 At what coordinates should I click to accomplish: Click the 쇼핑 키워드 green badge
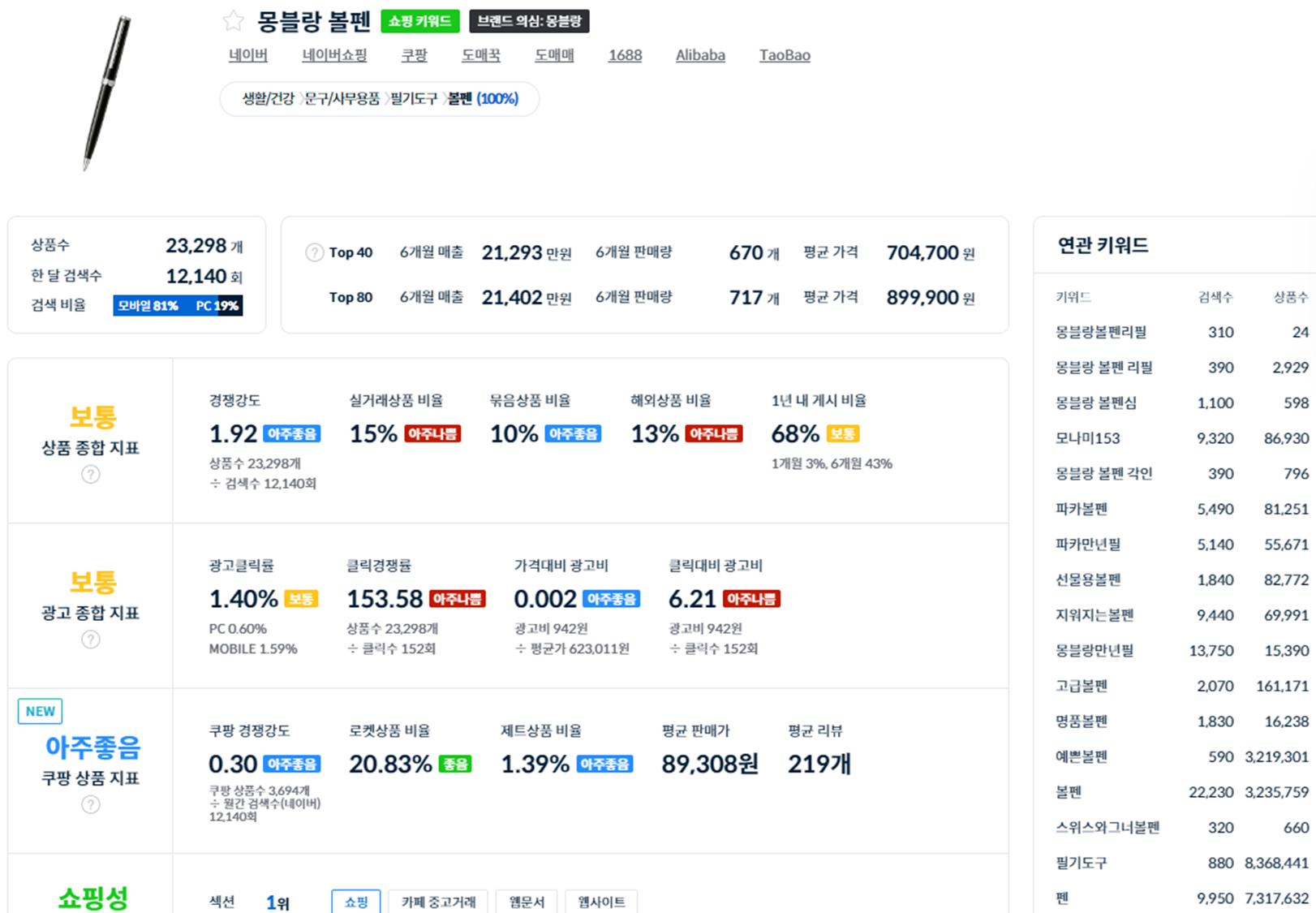point(420,21)
